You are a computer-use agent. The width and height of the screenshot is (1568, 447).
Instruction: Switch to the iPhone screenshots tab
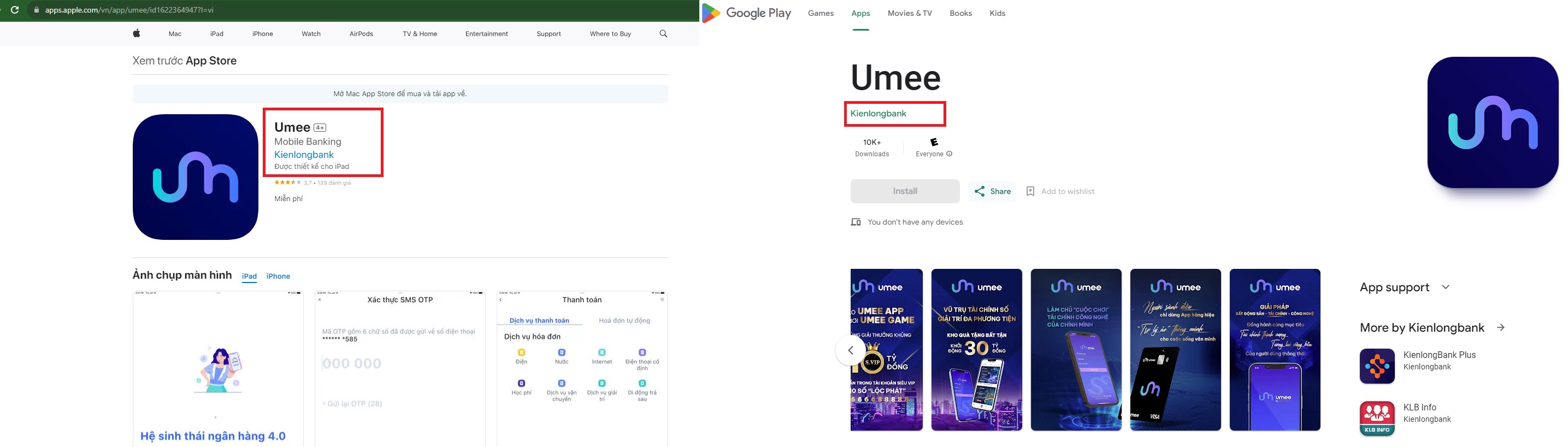[278, 276]
